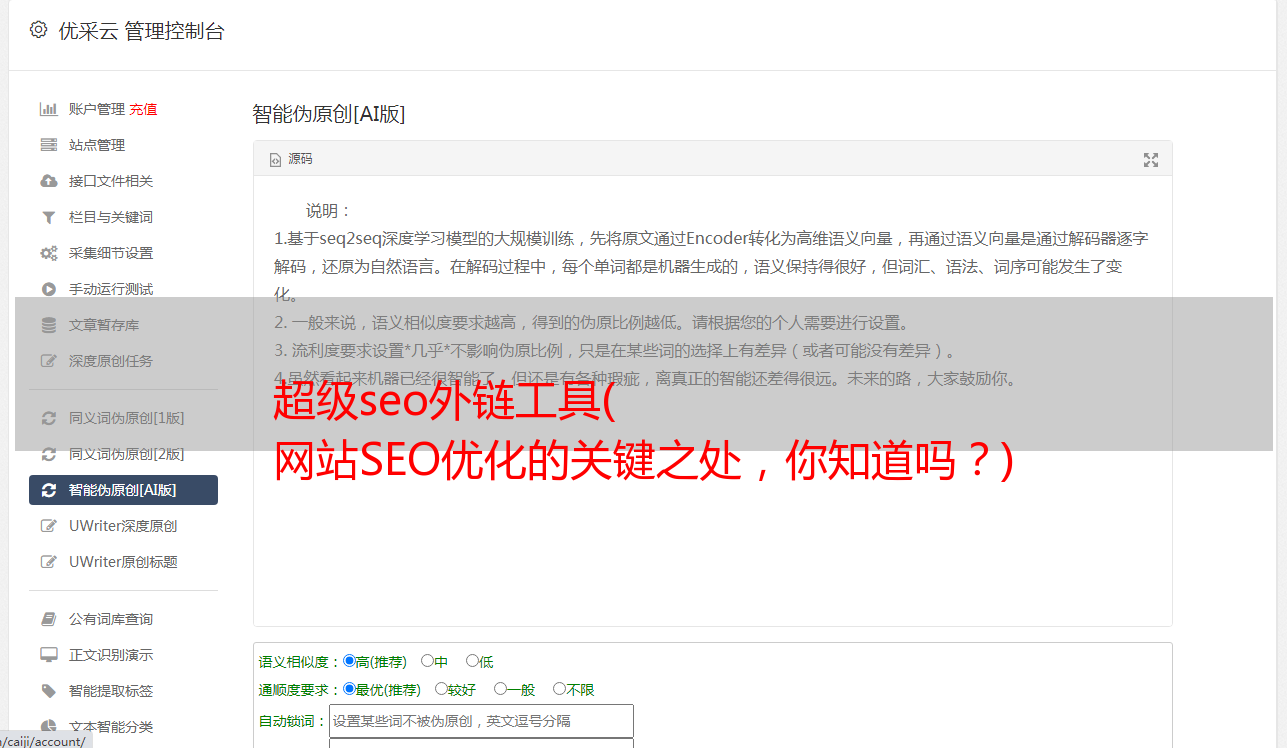Image resolution: width=1287 pixels, height=748 pixels.
Task: Select 较好 for 通顺度要求
Action: tap(441, 689)
